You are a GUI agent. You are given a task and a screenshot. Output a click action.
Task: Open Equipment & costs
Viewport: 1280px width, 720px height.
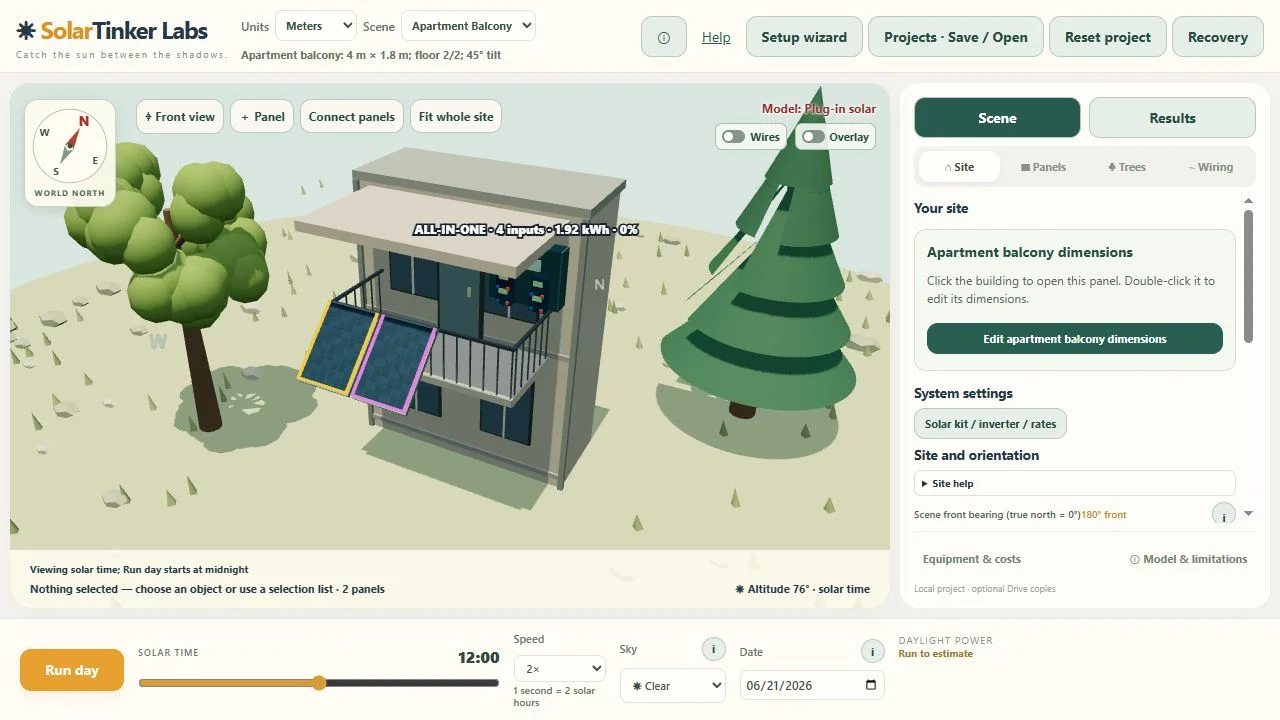coord(972,559)
